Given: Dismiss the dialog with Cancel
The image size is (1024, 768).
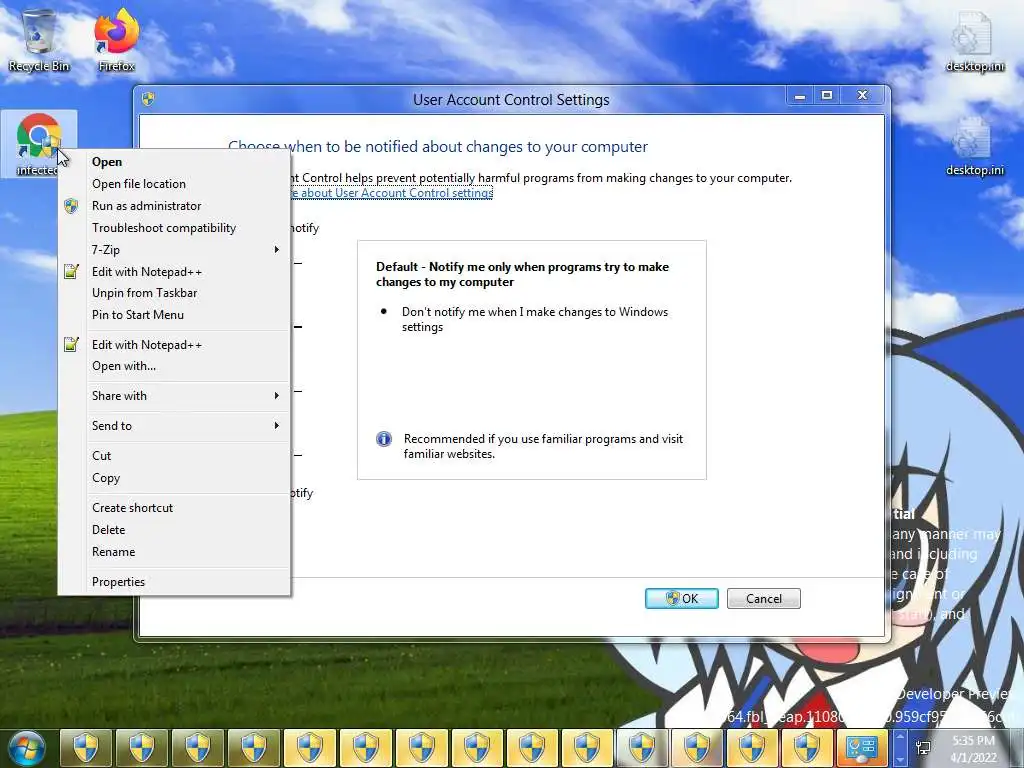Looking at the screenshot, I should click(763, 599).
